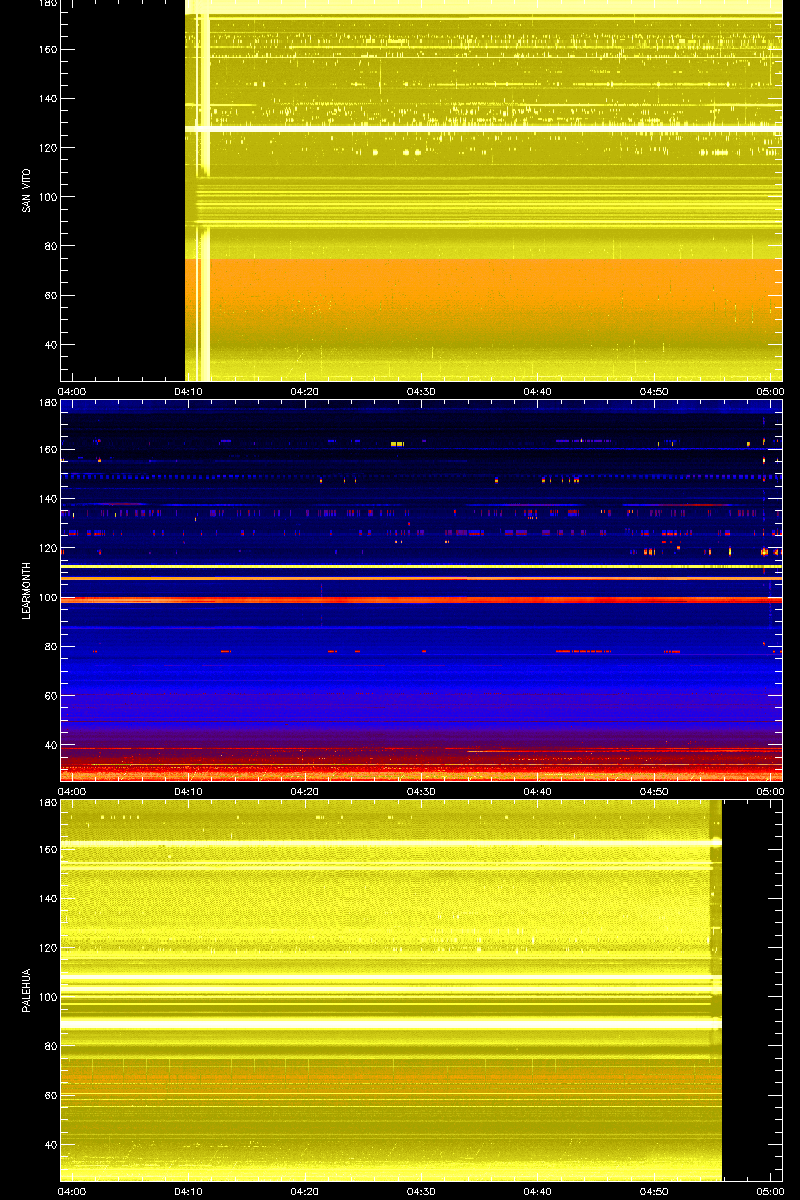Click 04:20 time label under Palehua plot
This screenshot has height=1200, width=800.
tap(305, 1191)
